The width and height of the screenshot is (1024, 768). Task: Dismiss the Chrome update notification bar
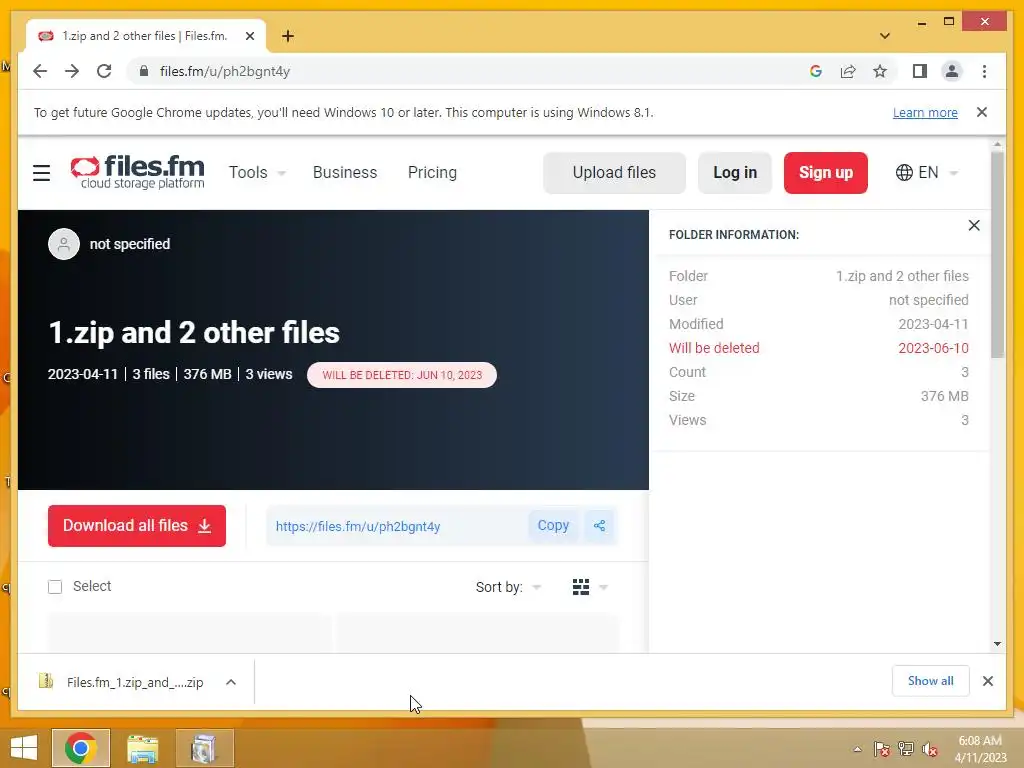[x=982, y=112]
